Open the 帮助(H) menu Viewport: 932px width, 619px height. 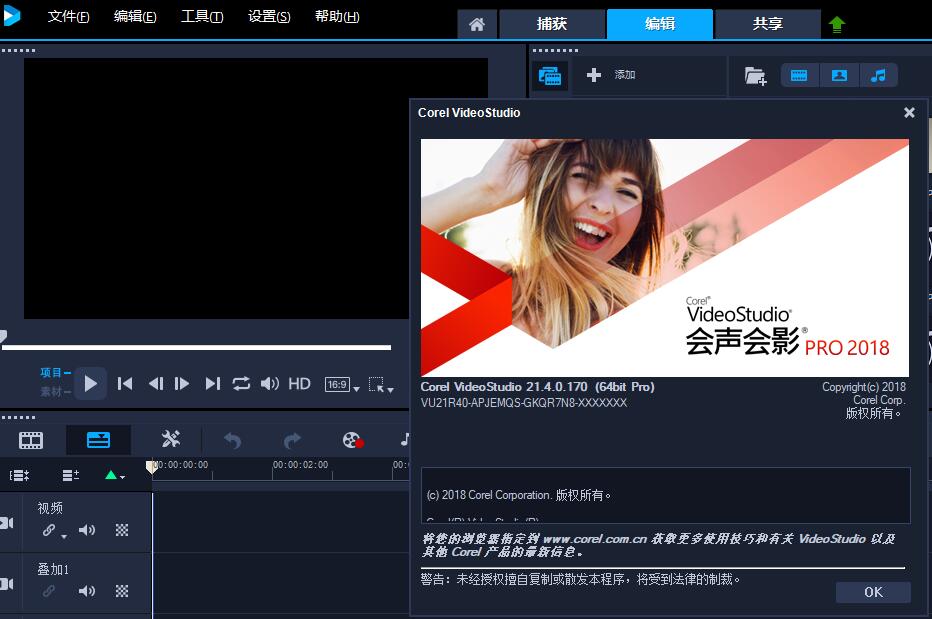tap(337, 16)
